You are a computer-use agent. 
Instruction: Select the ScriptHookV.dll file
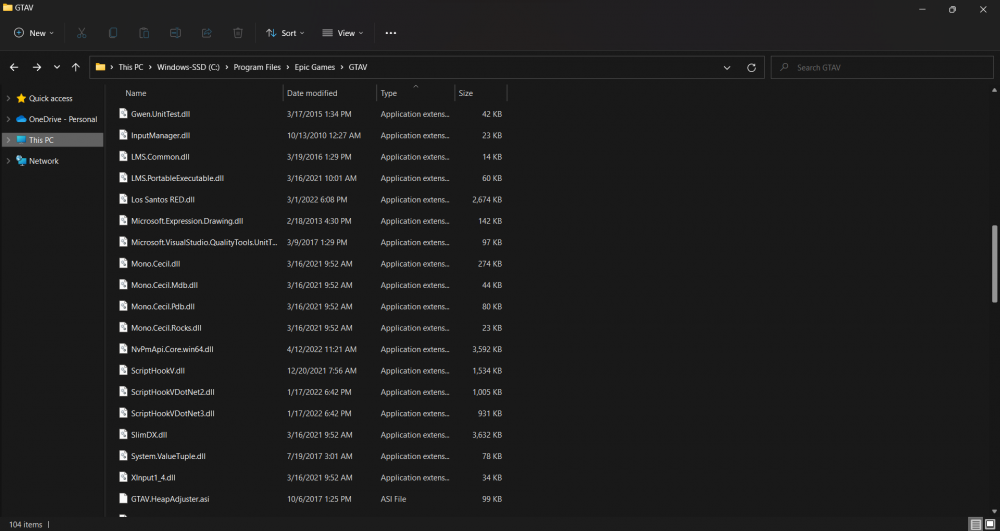(x=158, y=371)
